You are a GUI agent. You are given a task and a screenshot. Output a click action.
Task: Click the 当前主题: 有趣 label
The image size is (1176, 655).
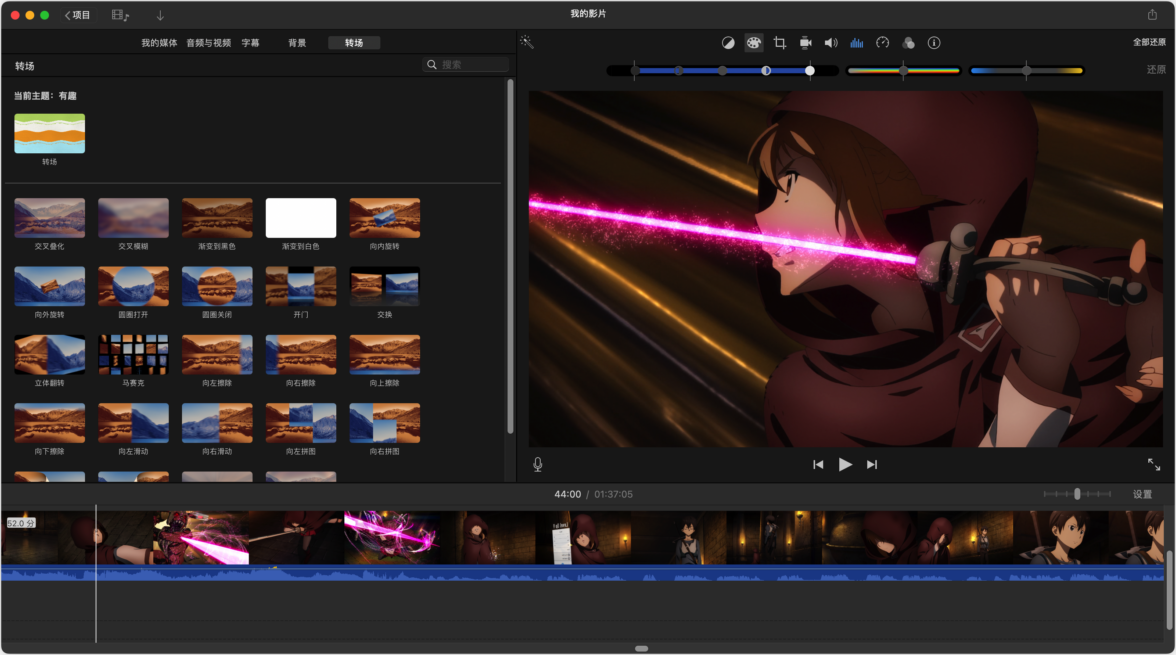pos(45,96)
